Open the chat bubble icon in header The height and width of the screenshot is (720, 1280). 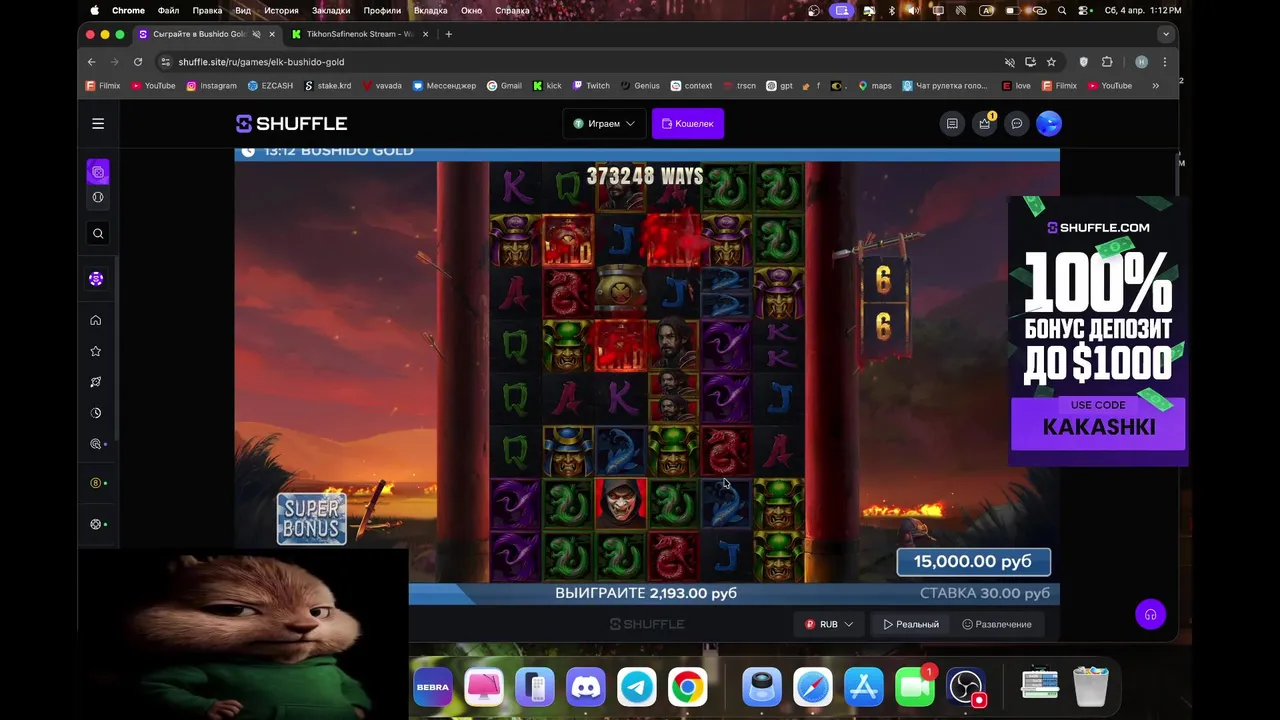pyautogui.click(x=1017, y=124)
